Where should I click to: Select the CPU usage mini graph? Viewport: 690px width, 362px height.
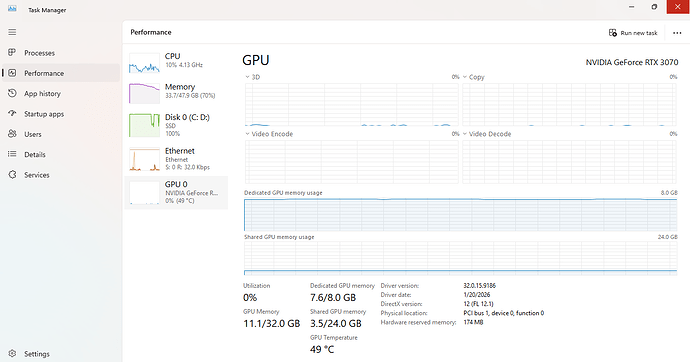click(x=144, y=63)
